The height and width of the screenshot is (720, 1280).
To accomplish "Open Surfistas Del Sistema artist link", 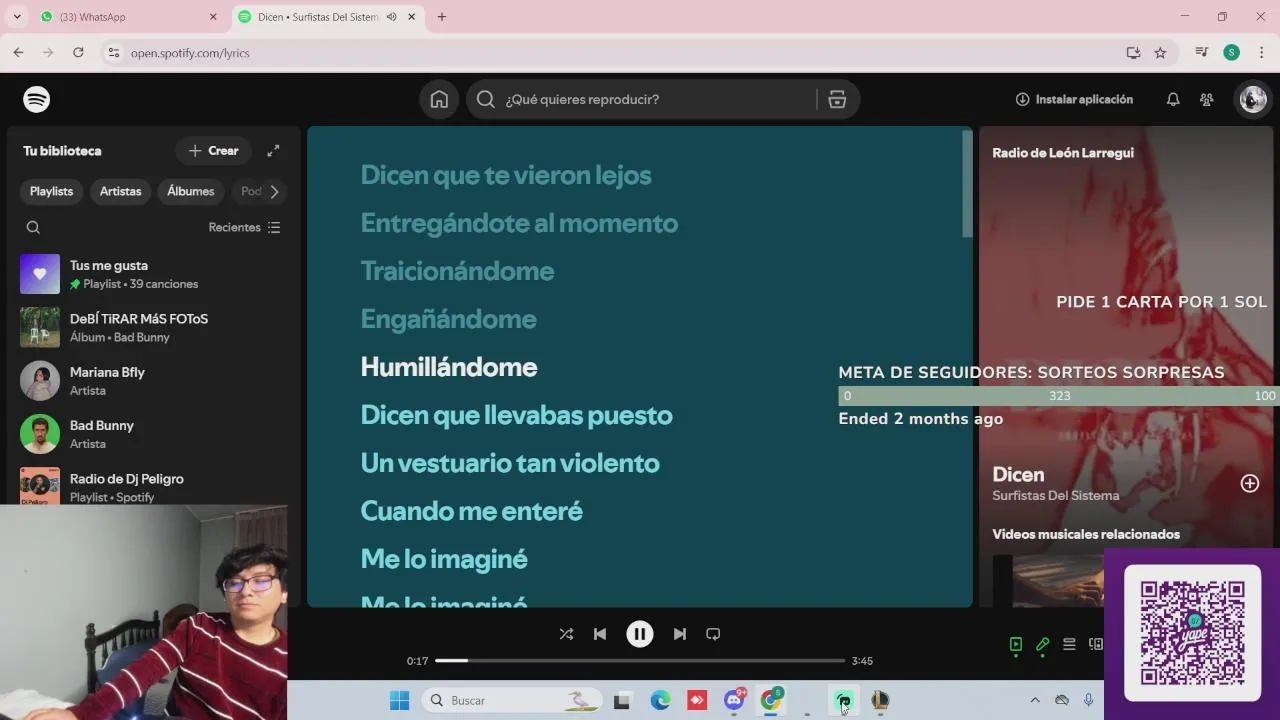I will 1056,496.
